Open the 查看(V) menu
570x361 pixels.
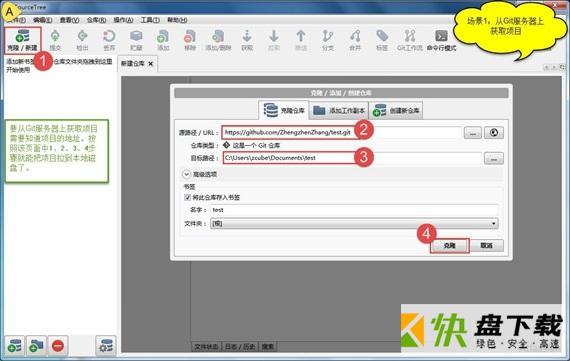point(69,20)
